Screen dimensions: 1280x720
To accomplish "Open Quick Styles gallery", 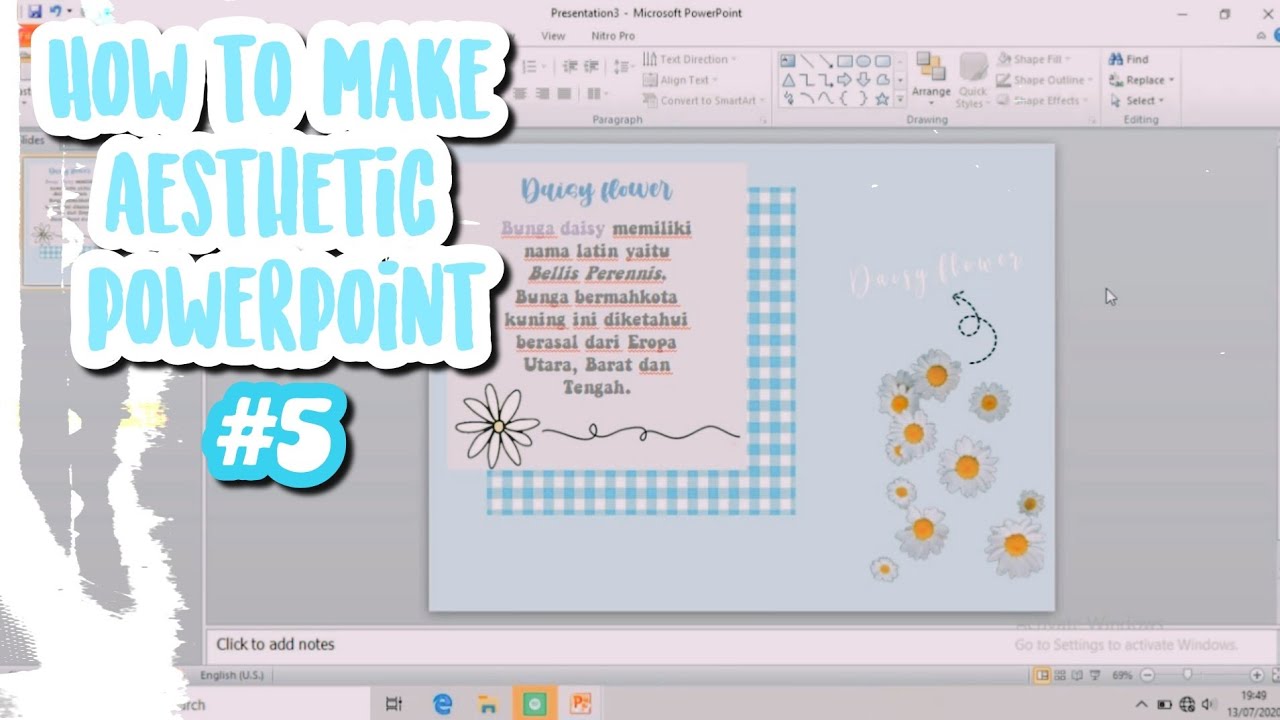I will click(972, 80).
